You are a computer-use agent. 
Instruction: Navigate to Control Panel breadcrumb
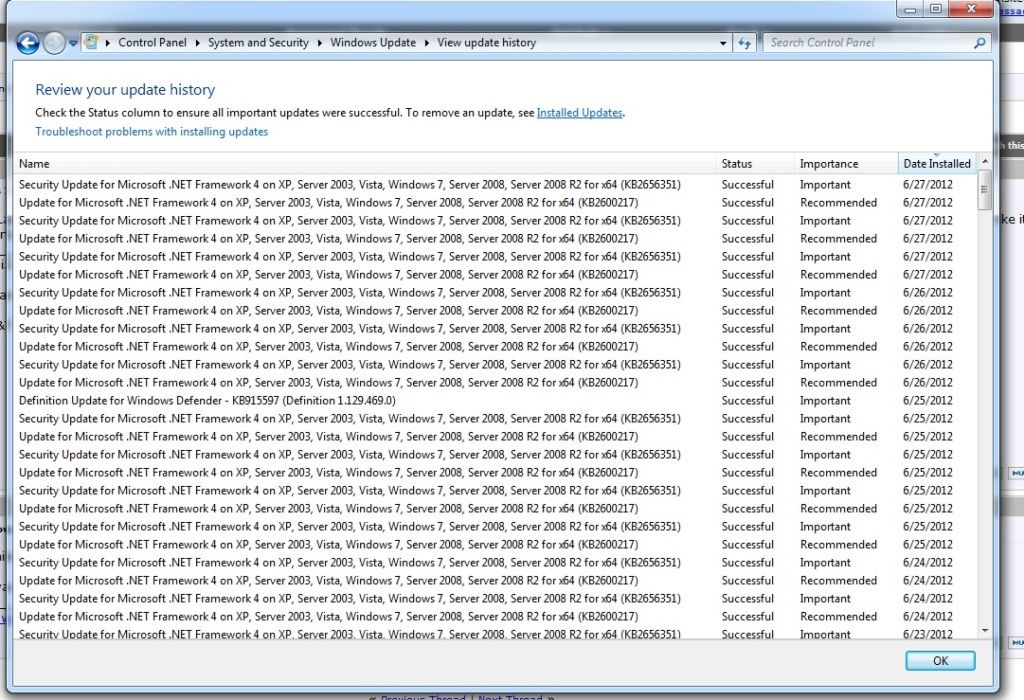coord(152,42)
